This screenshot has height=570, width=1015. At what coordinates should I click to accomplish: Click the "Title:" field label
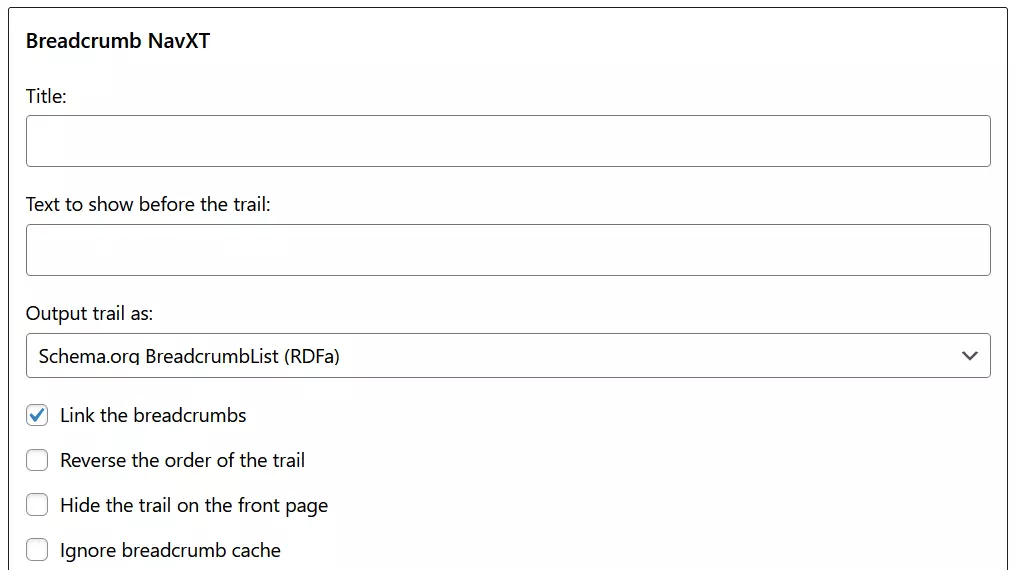(x=46, y=96)
